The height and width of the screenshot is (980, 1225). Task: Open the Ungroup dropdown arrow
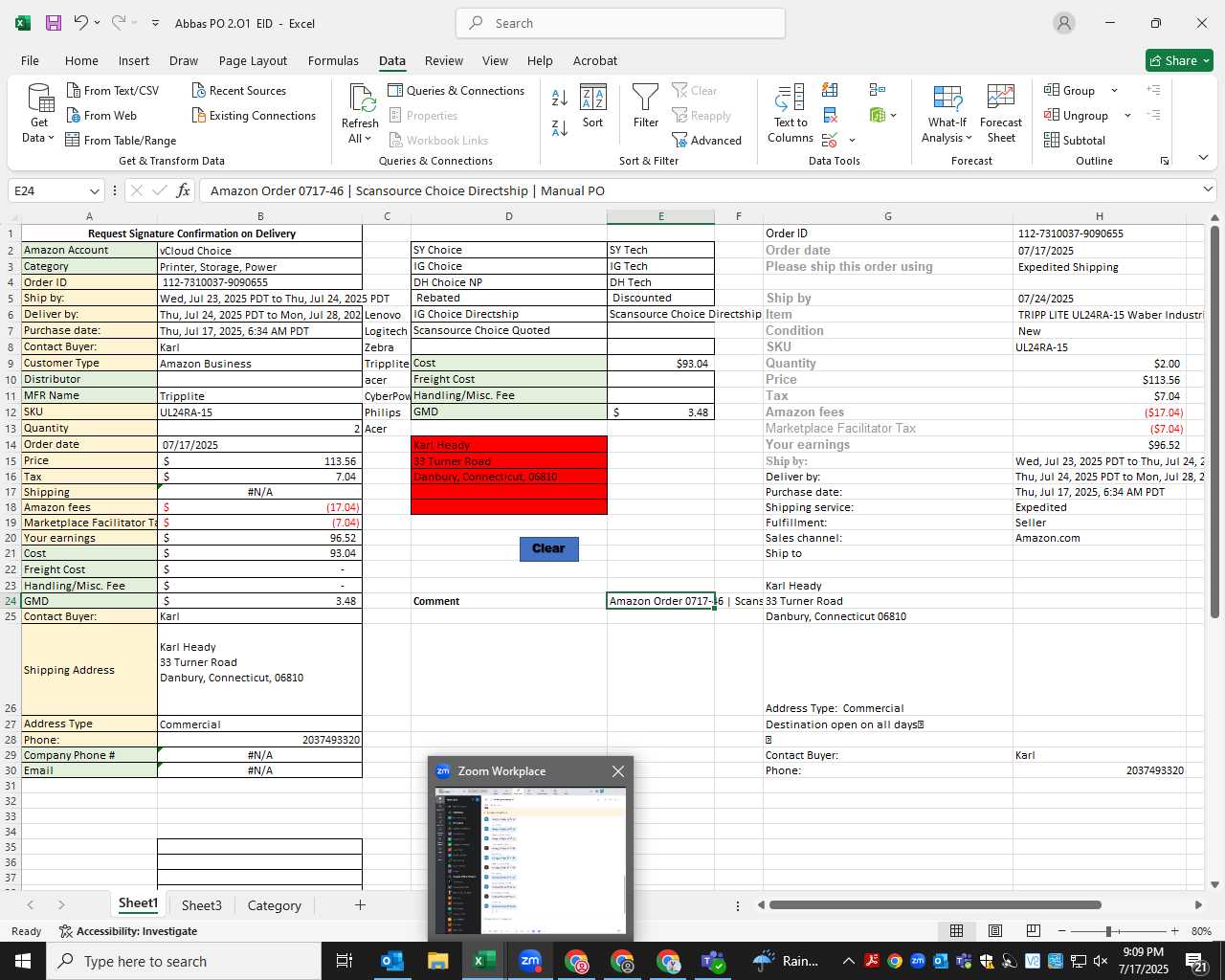pyautogui.click(x=1127, y=116)
